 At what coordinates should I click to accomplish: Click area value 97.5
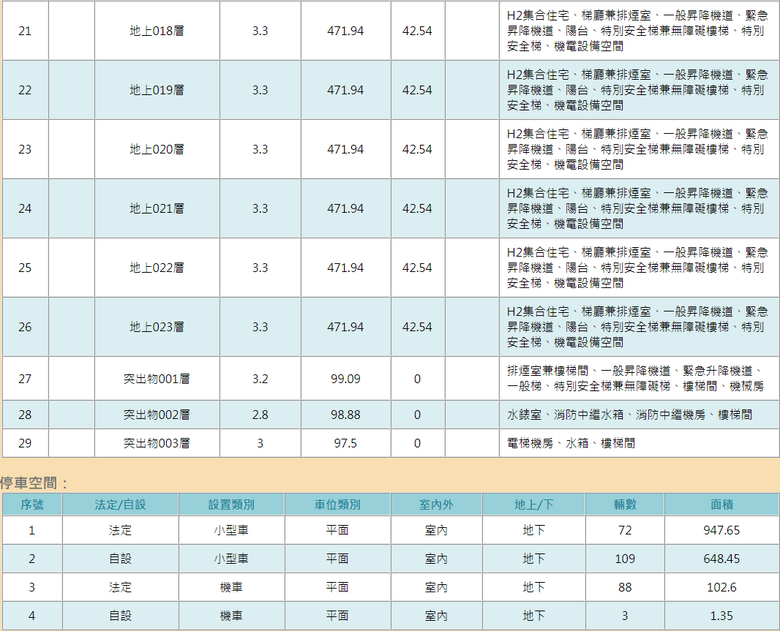click(345, 443)
